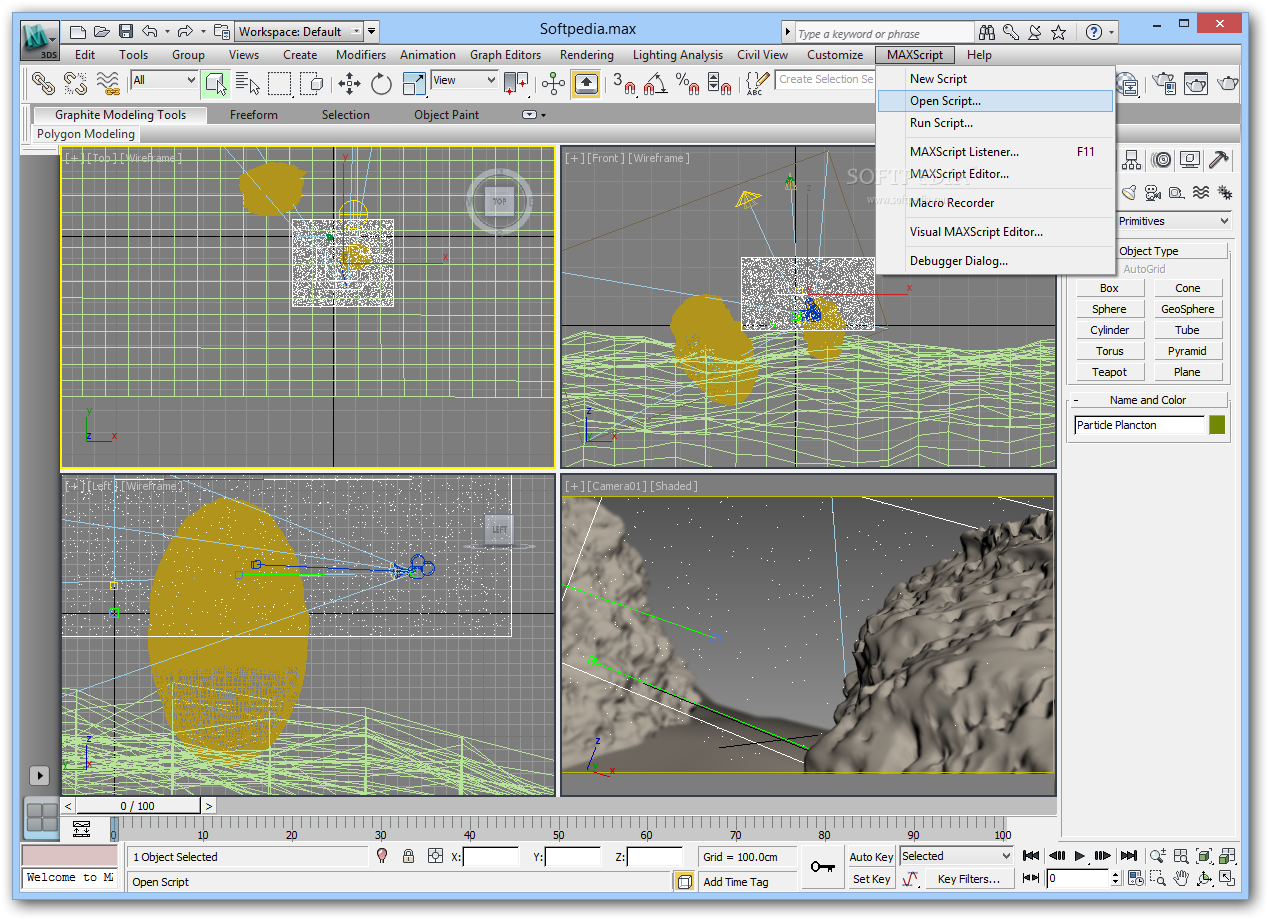Open the Display command panel tab
The height and width of the screenshot is (920, 1269).
1189,160
